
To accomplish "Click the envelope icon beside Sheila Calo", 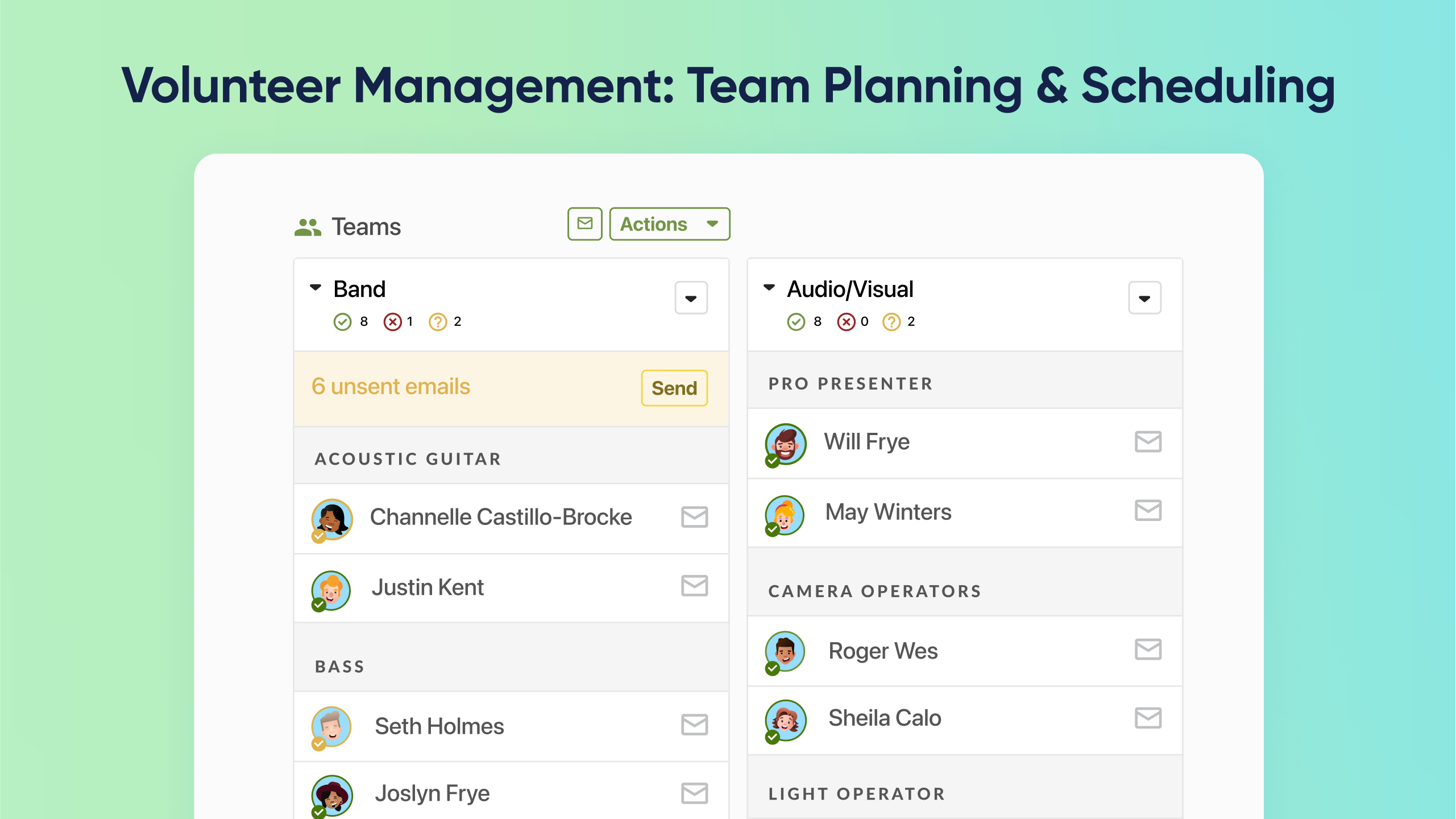I will coord(1148,718).
